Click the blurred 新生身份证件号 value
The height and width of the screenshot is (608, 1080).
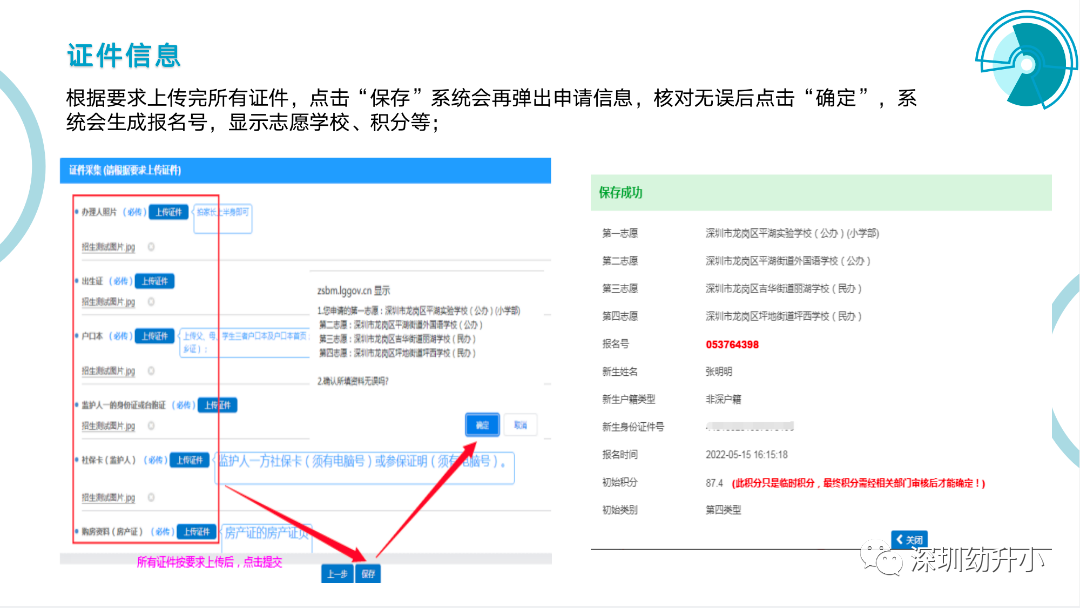pos(750,427)
